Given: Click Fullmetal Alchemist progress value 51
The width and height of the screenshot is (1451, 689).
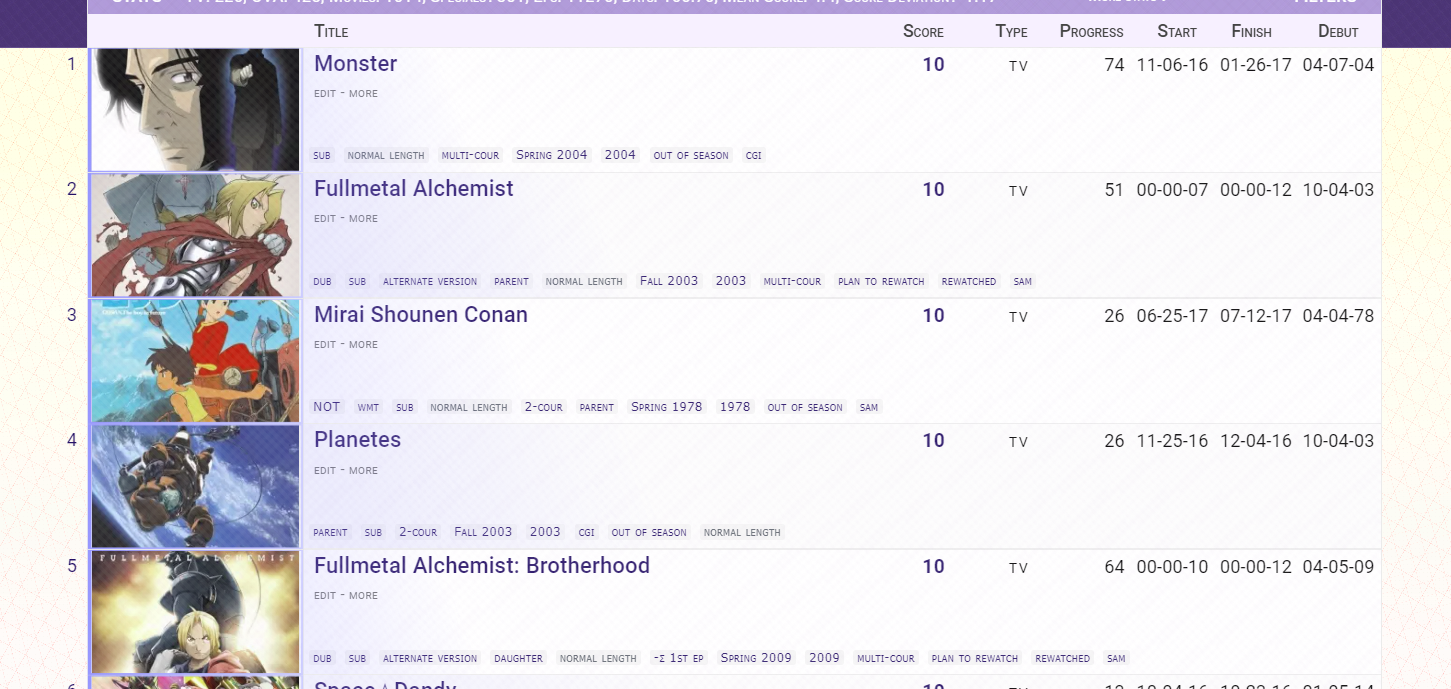Looking at the screenshot, I should [1114, 190].
